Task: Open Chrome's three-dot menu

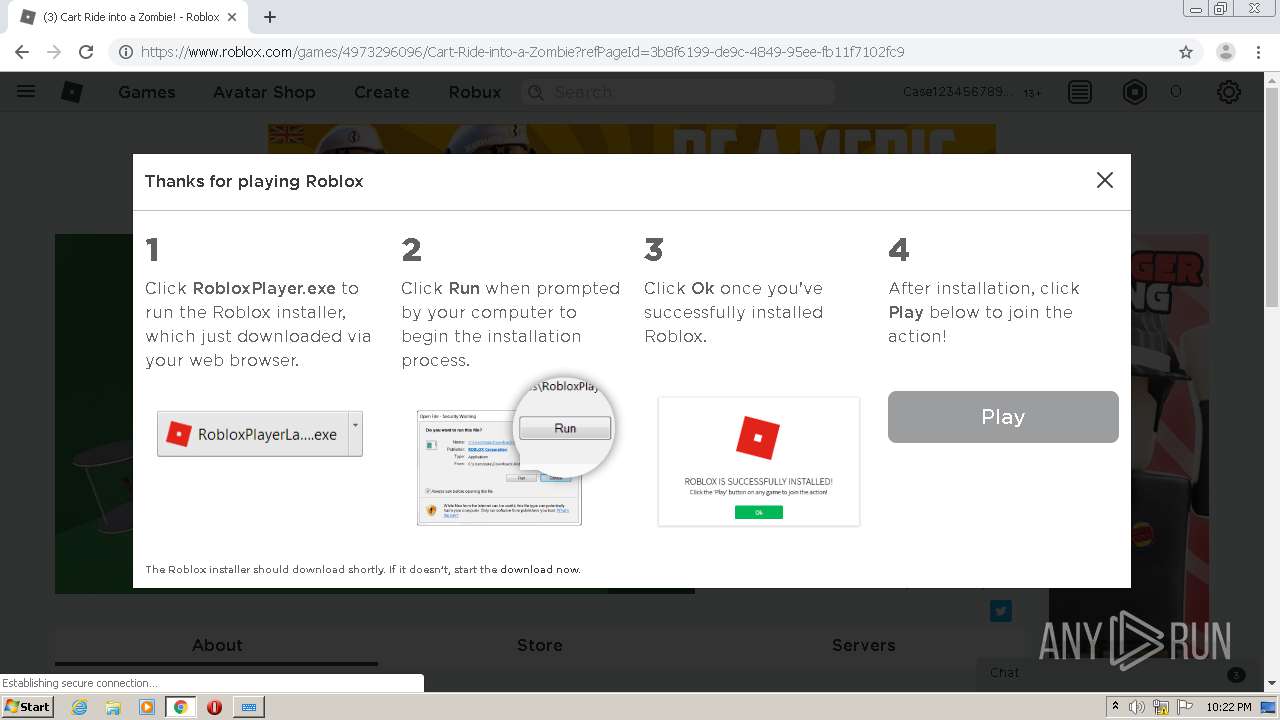Action: pyautogui.click(x=1259, y=52)
